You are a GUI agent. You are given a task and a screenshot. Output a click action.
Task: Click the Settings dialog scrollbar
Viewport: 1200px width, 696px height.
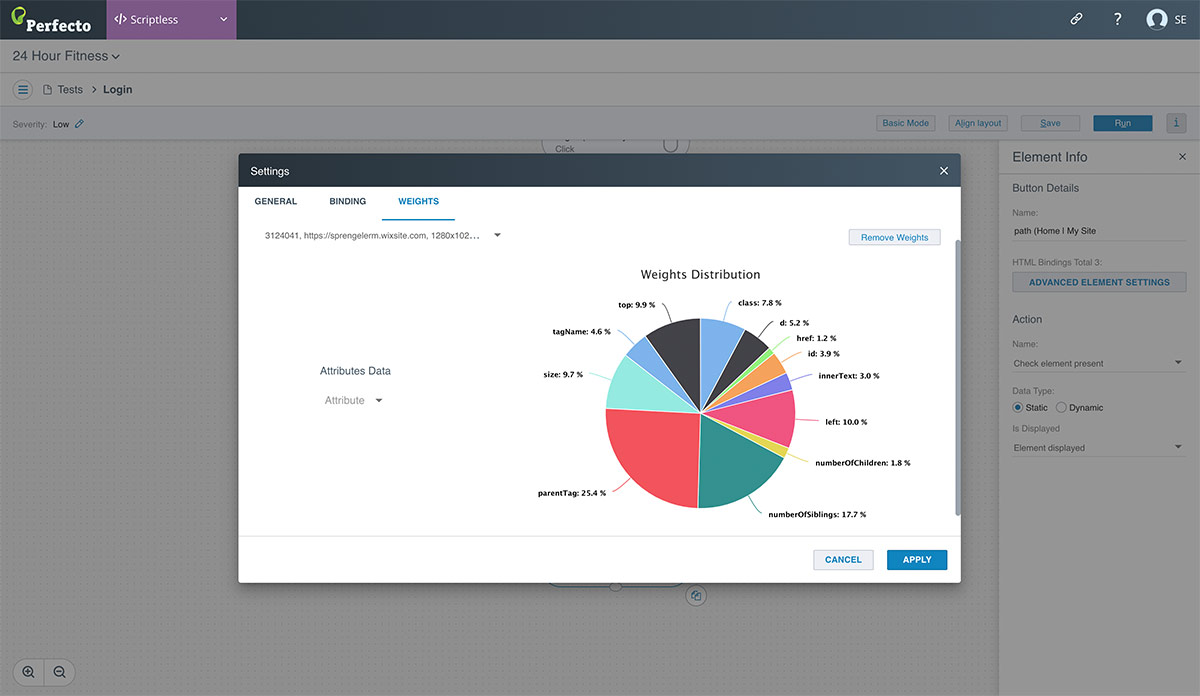(958, 378)
